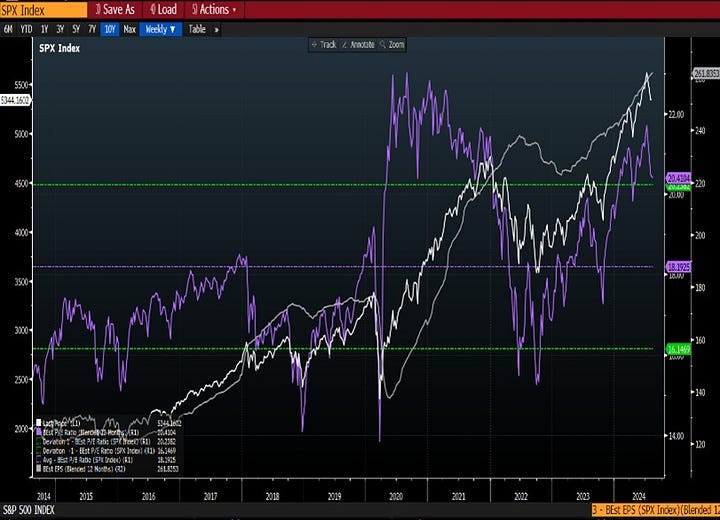Screen dimensions: 720x520
Task: Click the 2014 year label
Action: (44, 496)
